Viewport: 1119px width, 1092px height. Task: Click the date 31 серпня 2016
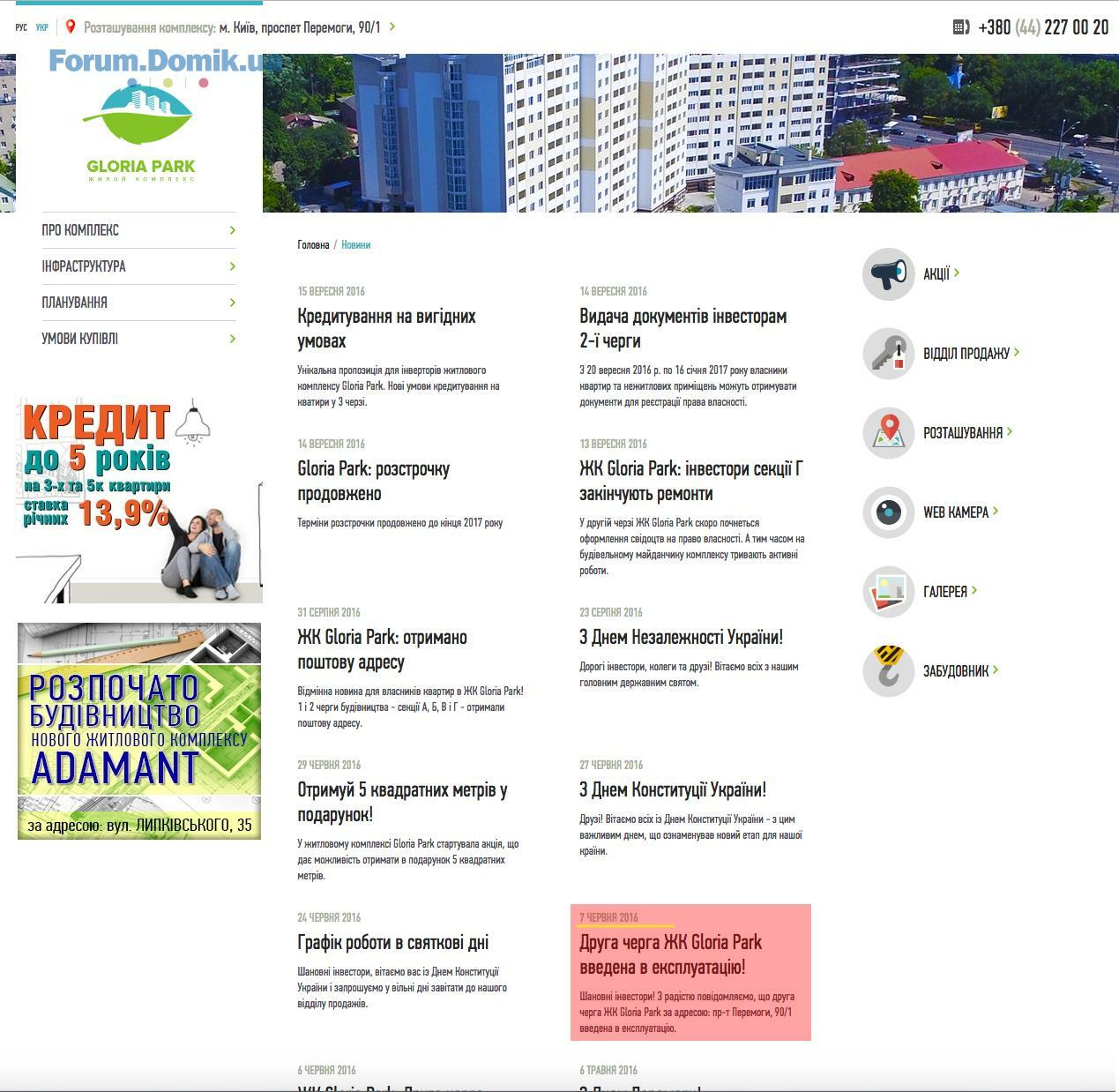point(329,612)
